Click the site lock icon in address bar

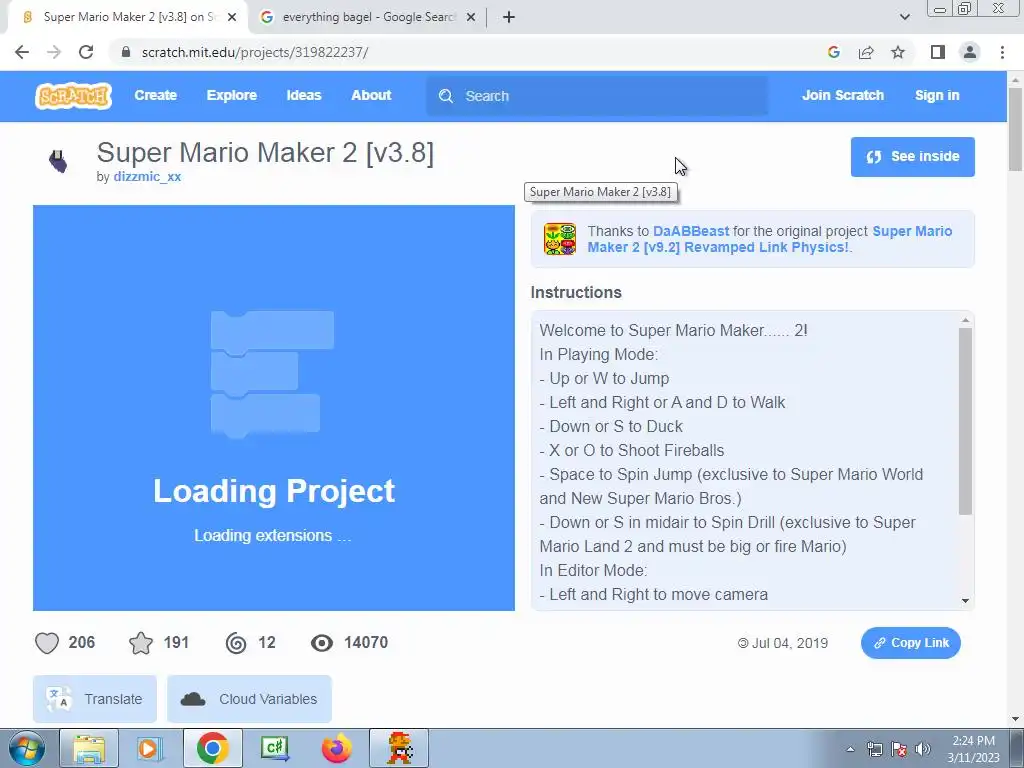tap(126, 52)
